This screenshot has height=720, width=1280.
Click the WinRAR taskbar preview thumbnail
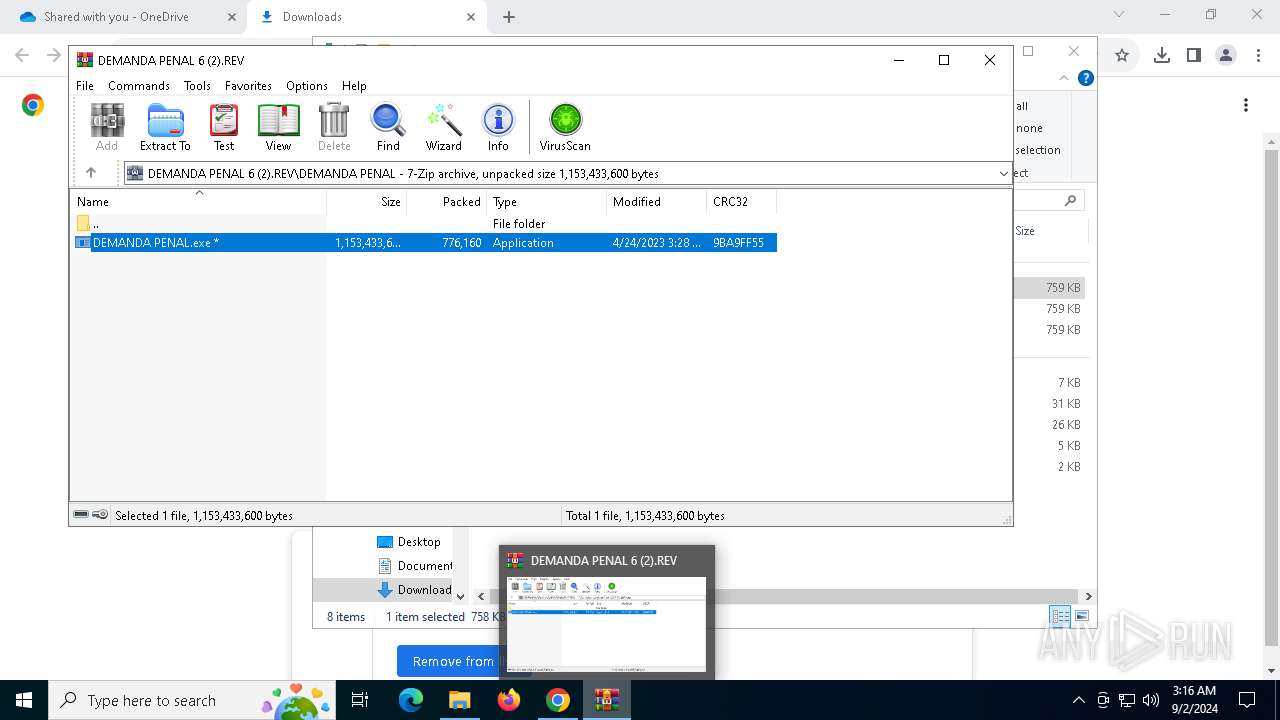[607, 624]
